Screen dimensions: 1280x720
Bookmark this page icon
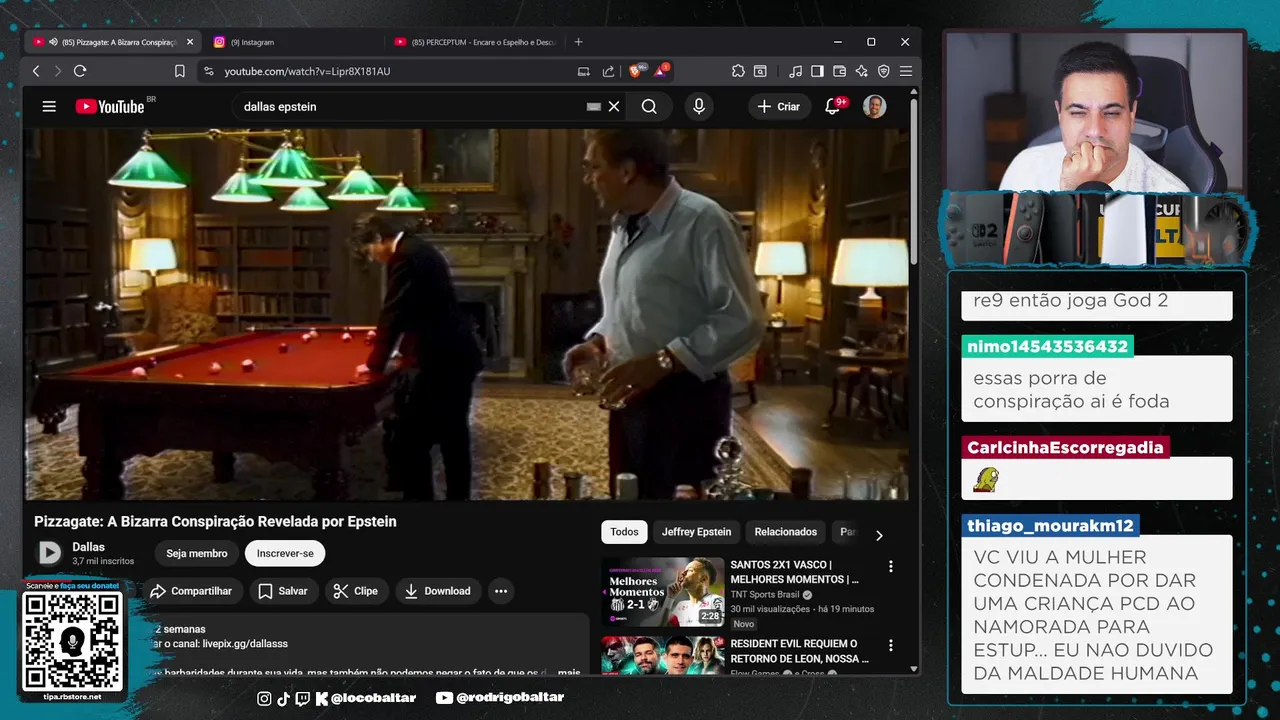pos(180,71)
